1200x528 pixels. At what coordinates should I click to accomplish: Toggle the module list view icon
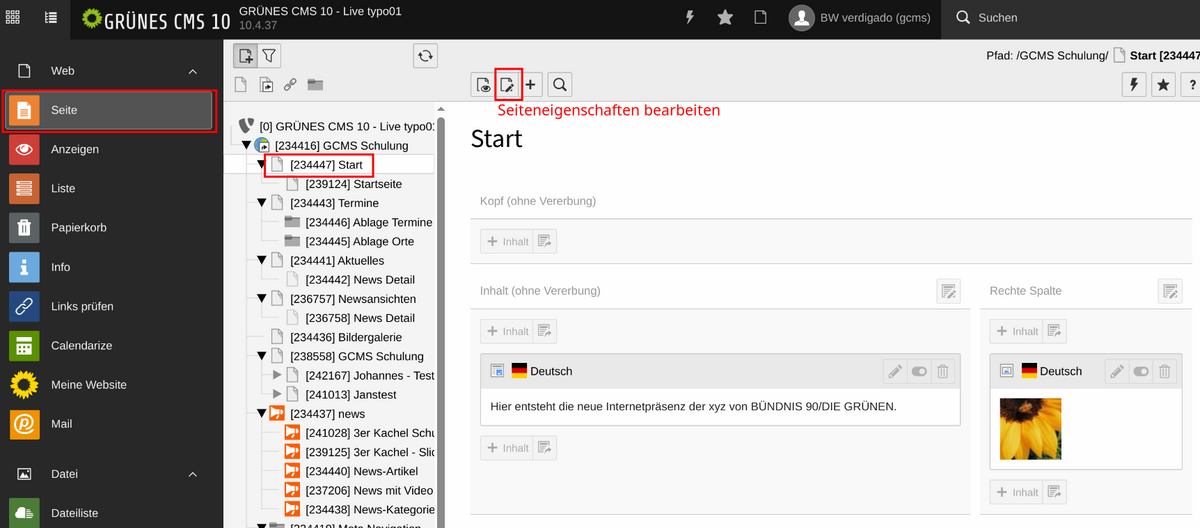tap(51, 17)
